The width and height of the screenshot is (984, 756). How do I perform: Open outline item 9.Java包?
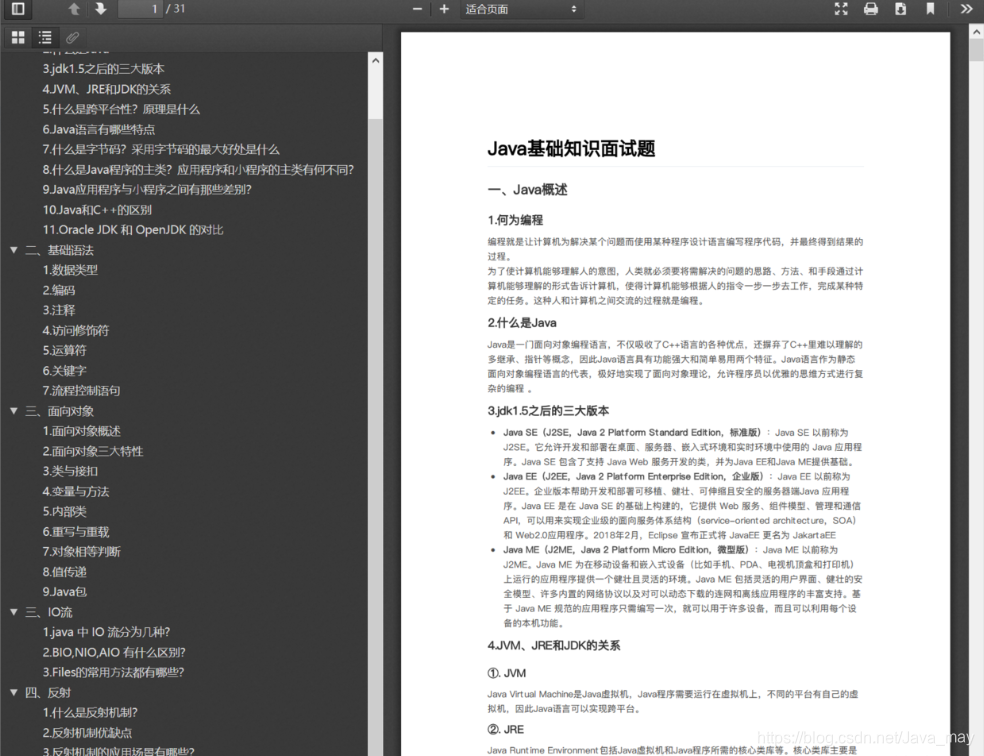tap(65, 592)
